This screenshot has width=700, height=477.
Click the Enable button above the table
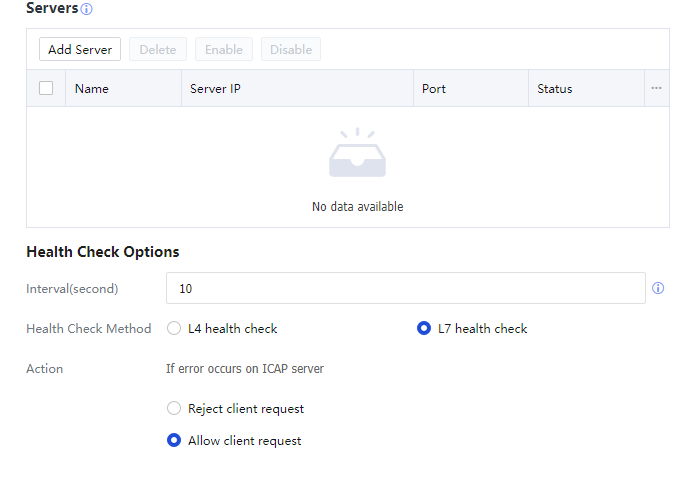point(224,49)
